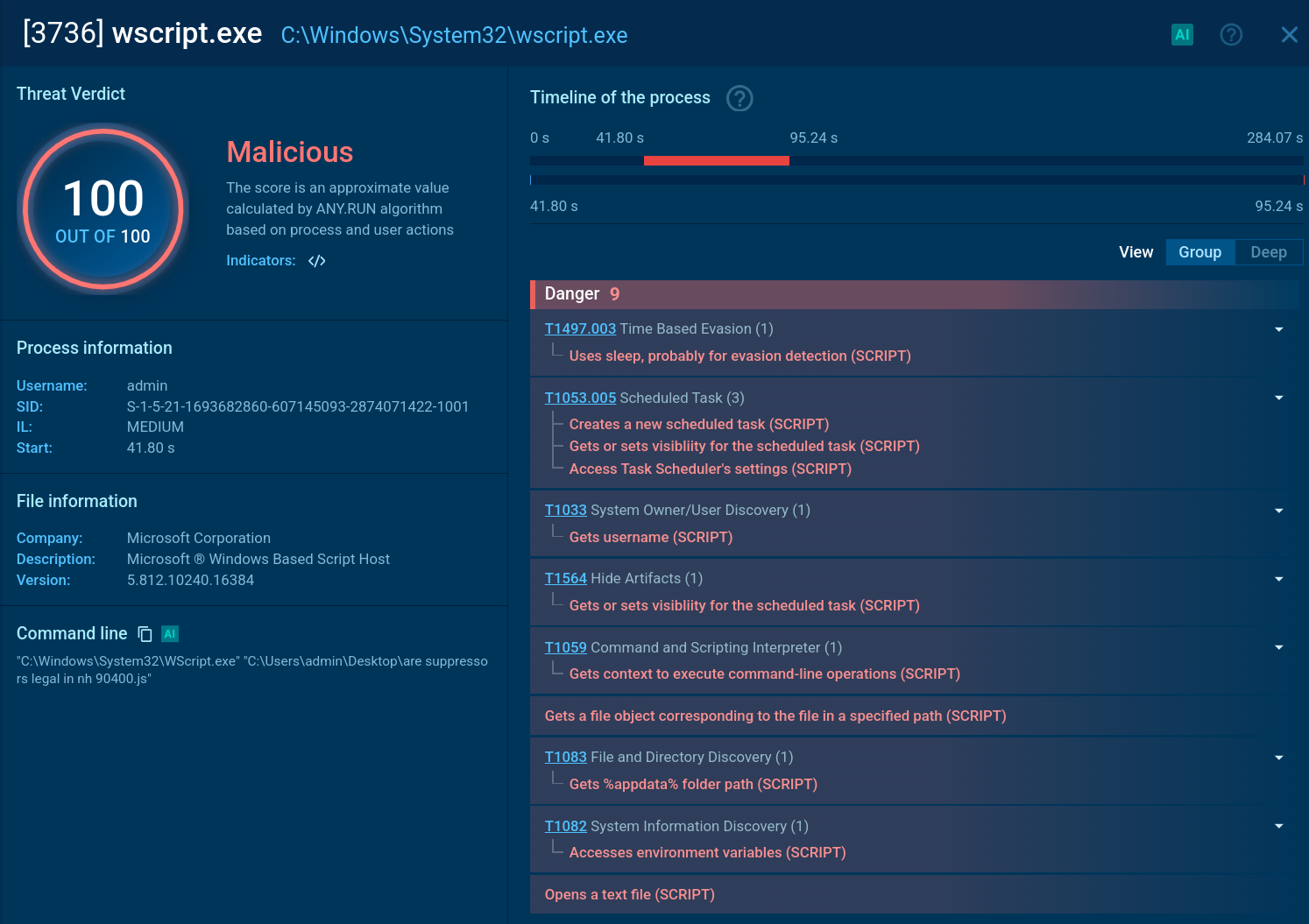The height and width of the screenshot is (924, 1309).
Task: Open the T1497.003 technique link
Action: tap(580, 329)
